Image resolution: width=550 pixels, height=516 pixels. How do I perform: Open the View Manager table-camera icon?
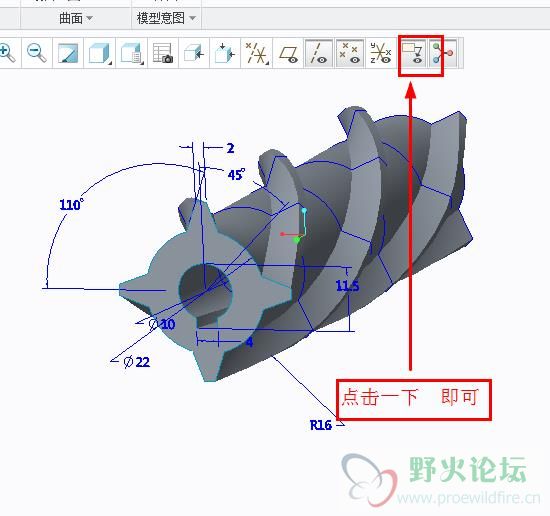[163, 53]
